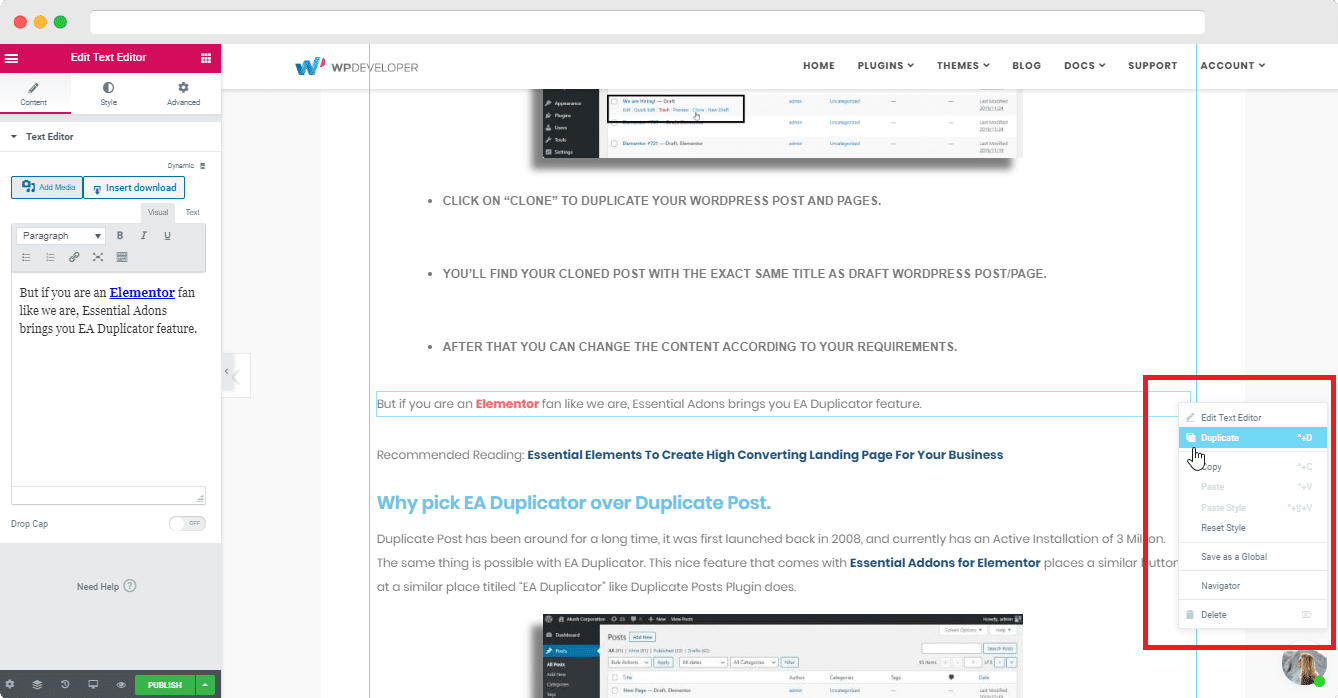1338x698 pixels.
Task: Preview changes with the eye icon
Action: click(x=121, y=685)
